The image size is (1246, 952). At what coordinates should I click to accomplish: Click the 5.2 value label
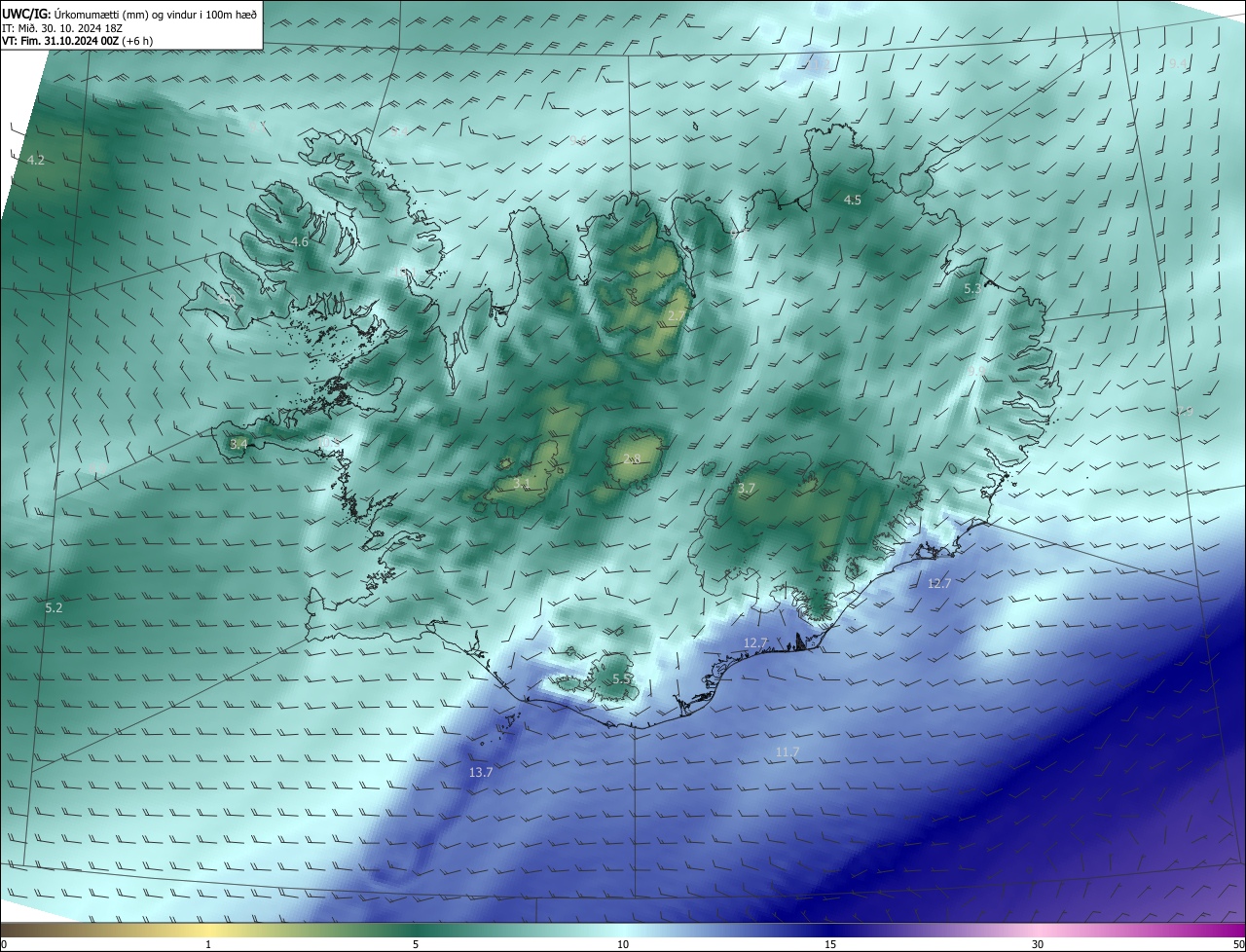point(54,607)
